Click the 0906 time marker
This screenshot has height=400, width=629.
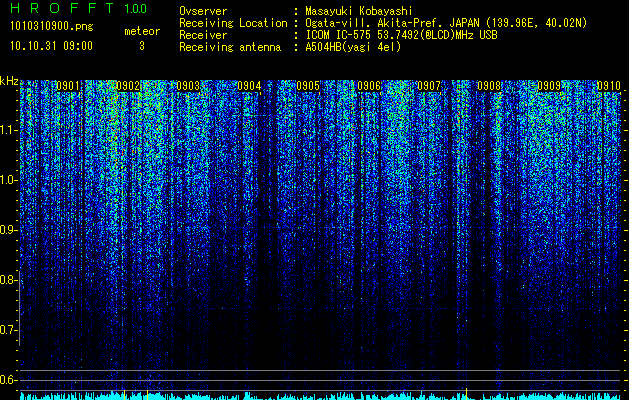(369, 86)
